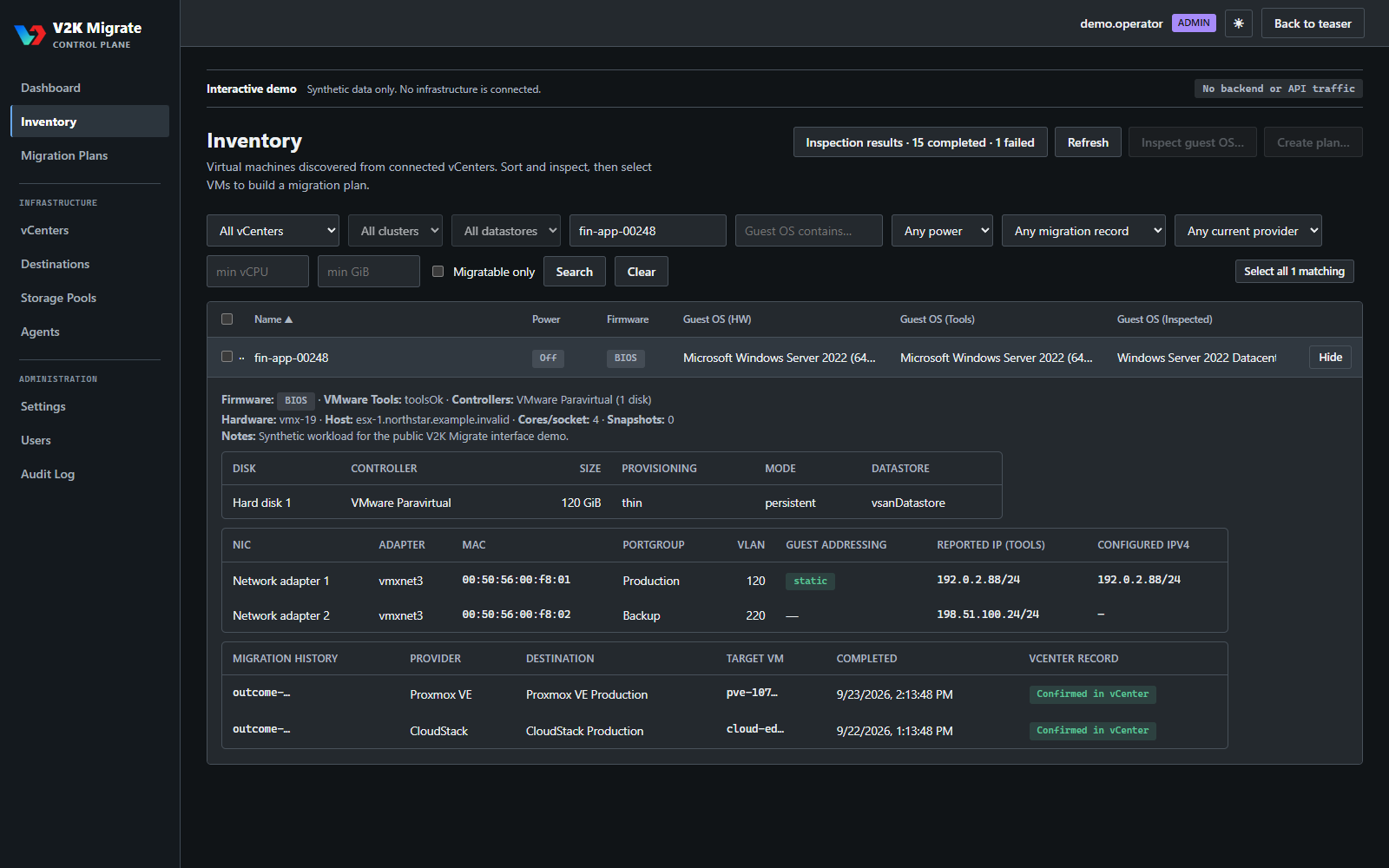
Task: Focus the Guest OS contains field
Action: click(809, 231)
